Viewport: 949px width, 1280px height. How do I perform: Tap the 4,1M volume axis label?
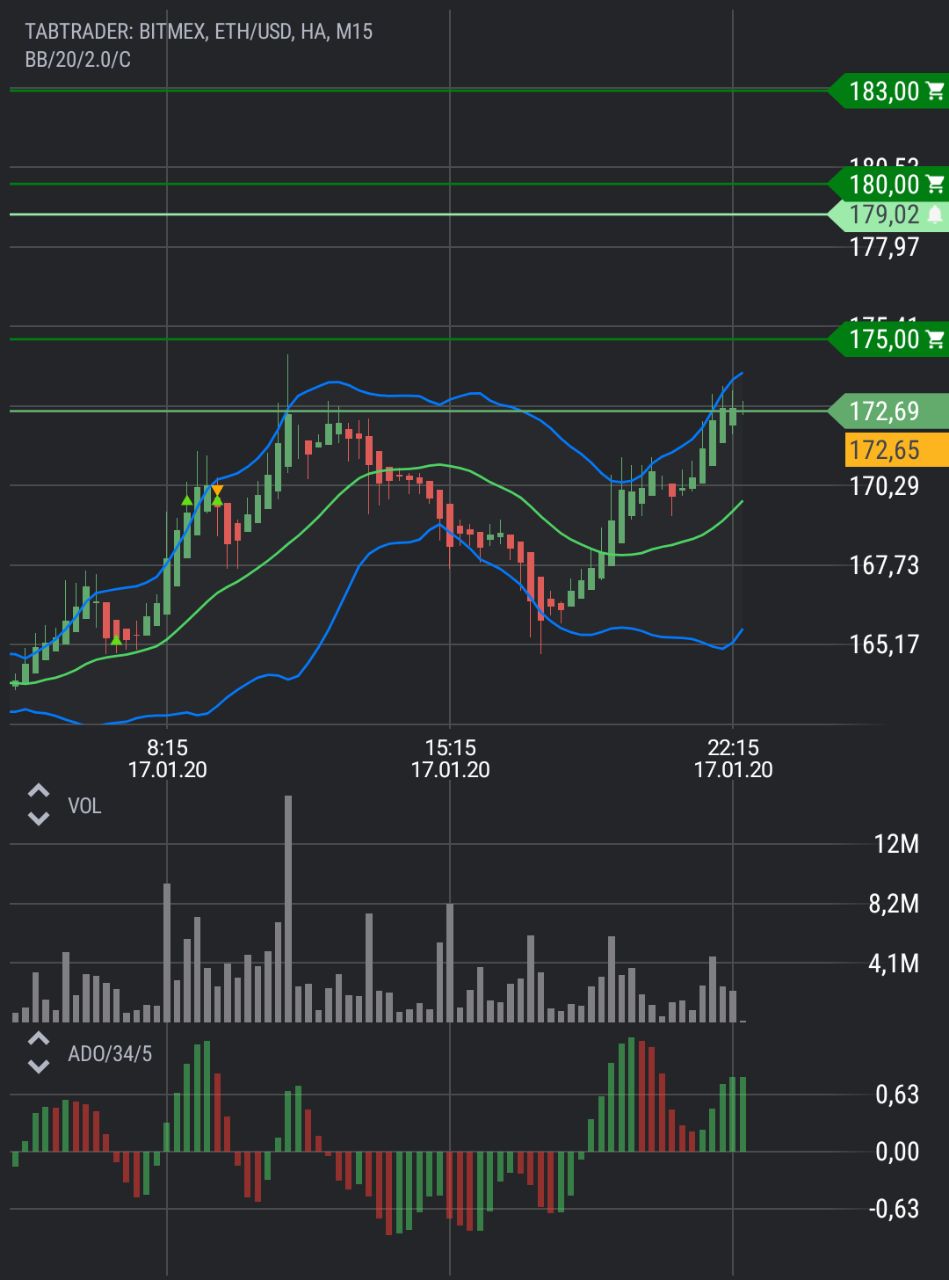point(893,964)
